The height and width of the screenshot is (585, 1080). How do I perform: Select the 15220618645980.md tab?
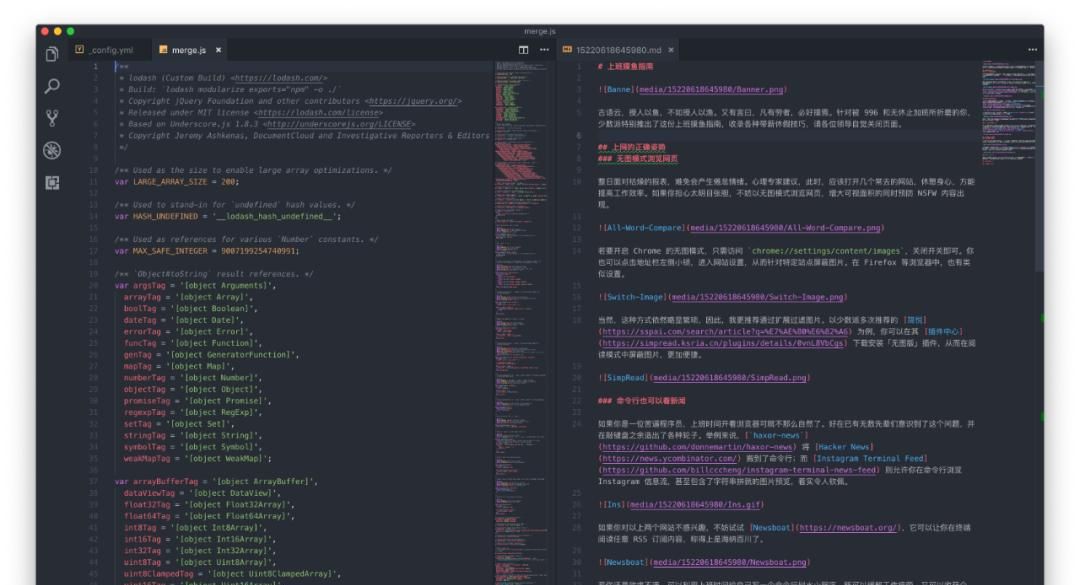click(x=618, y=50)
